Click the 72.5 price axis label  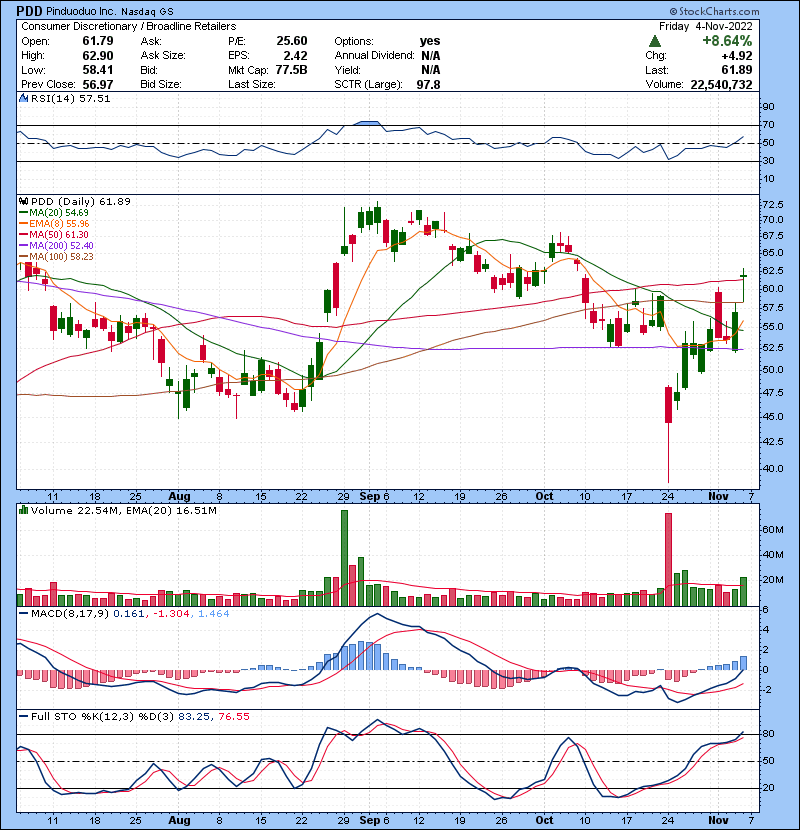[x=772, y=204]
